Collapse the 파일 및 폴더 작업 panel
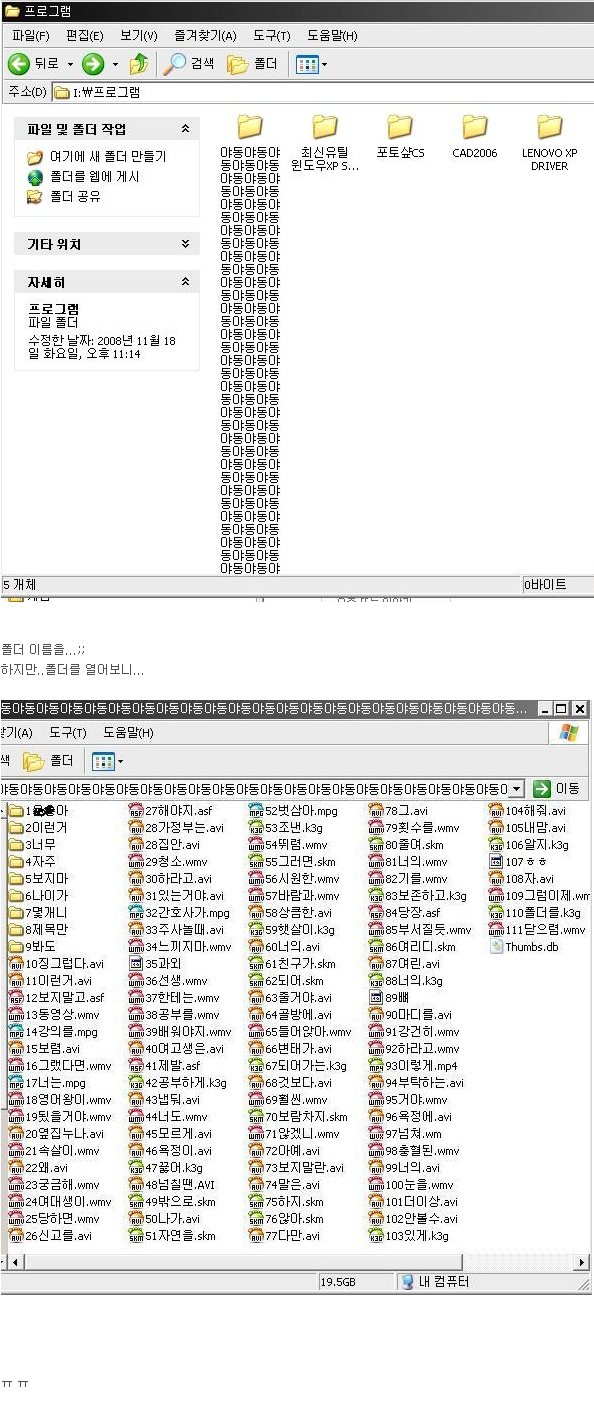Image resolution: width=594 pixels, height=1424 pixels. (x=185, y=129)
